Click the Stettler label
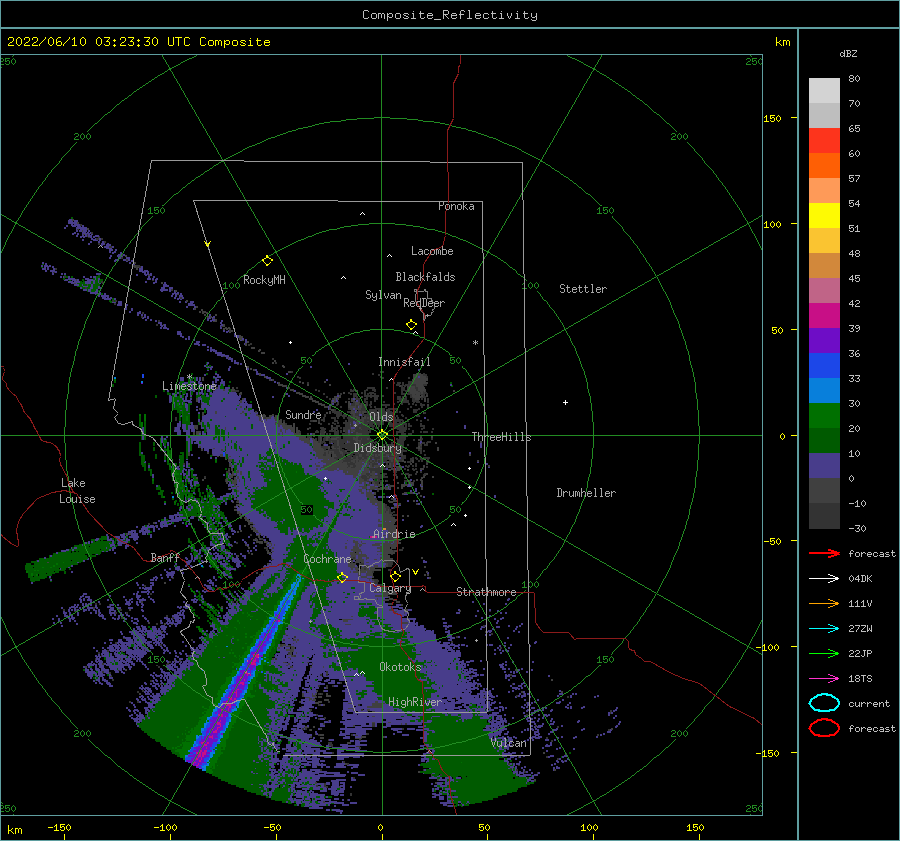 [583, 289]
